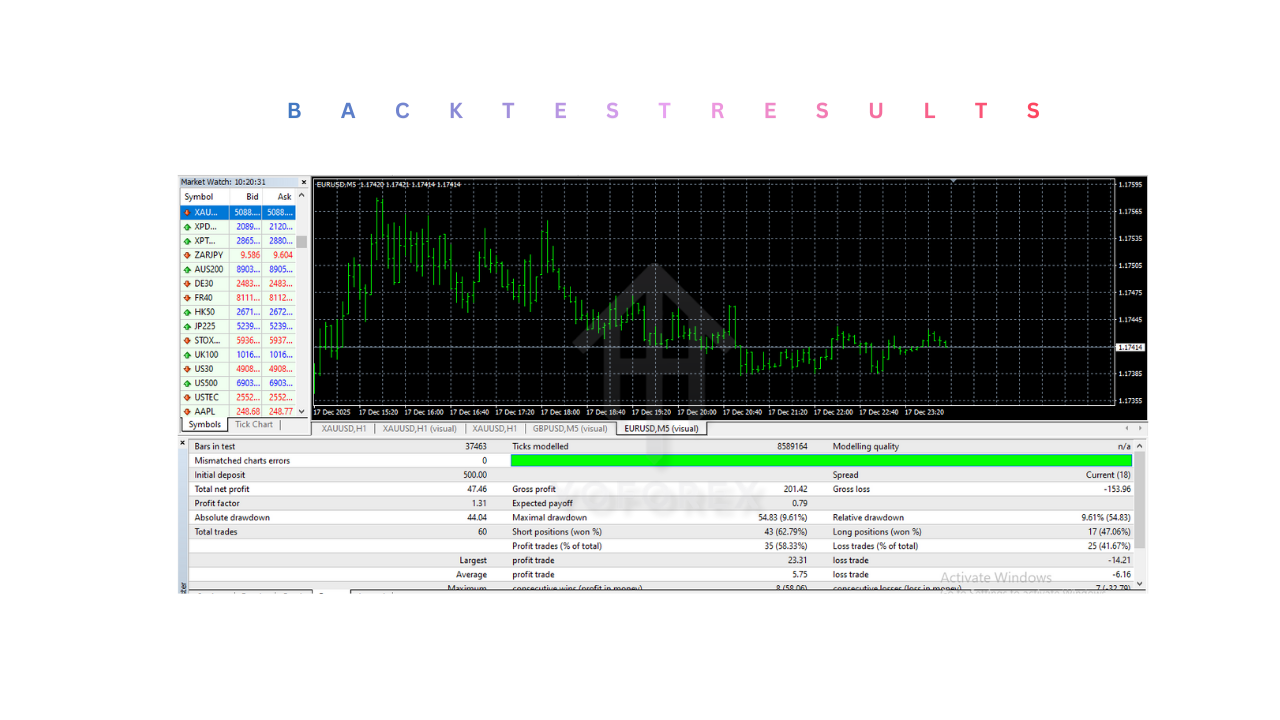1280x720 pixels.
Task: Click the green up arrow beside XPD
Action: coord(188,226)
